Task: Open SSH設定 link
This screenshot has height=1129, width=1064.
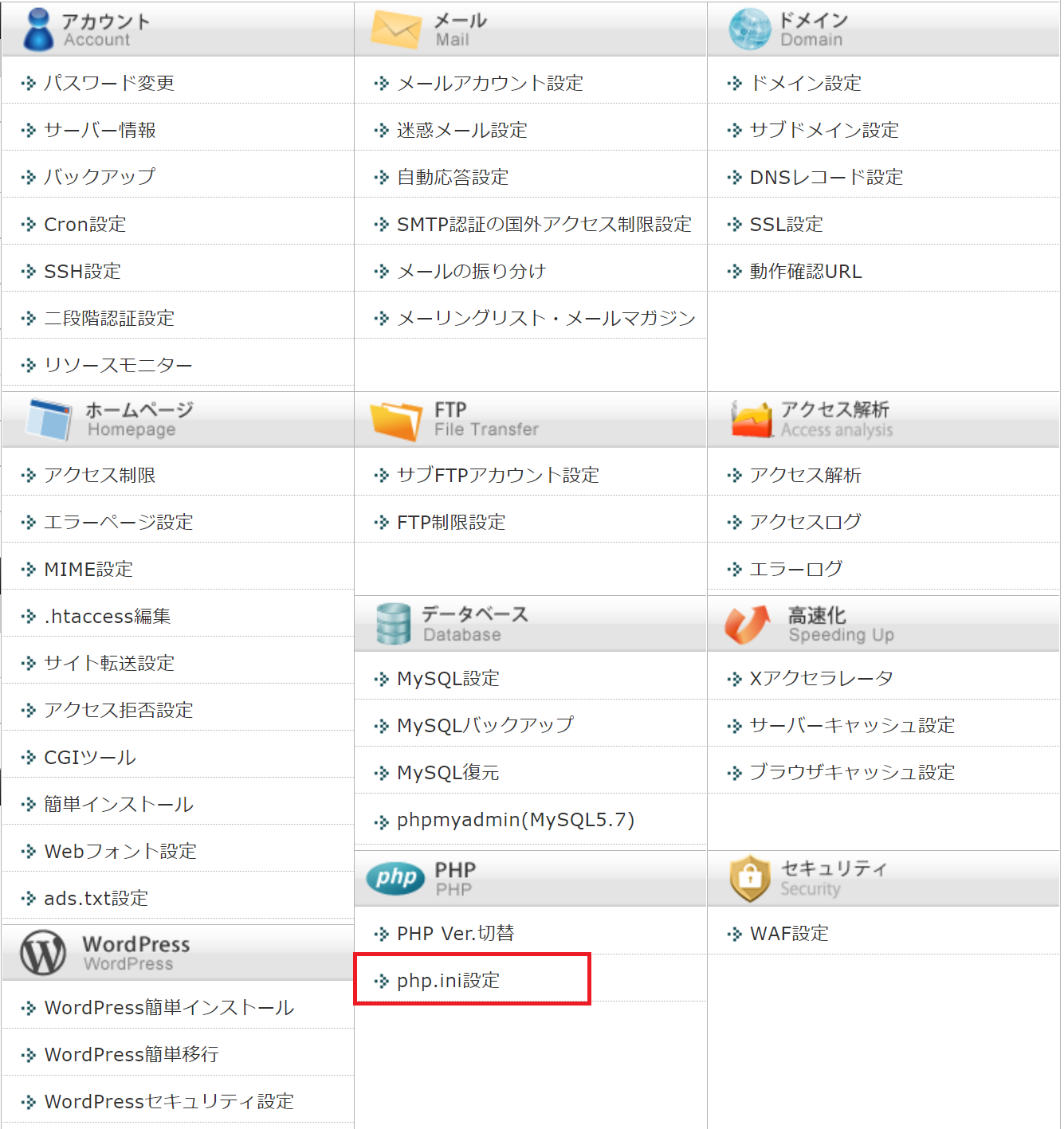Action: click(82, 271)
